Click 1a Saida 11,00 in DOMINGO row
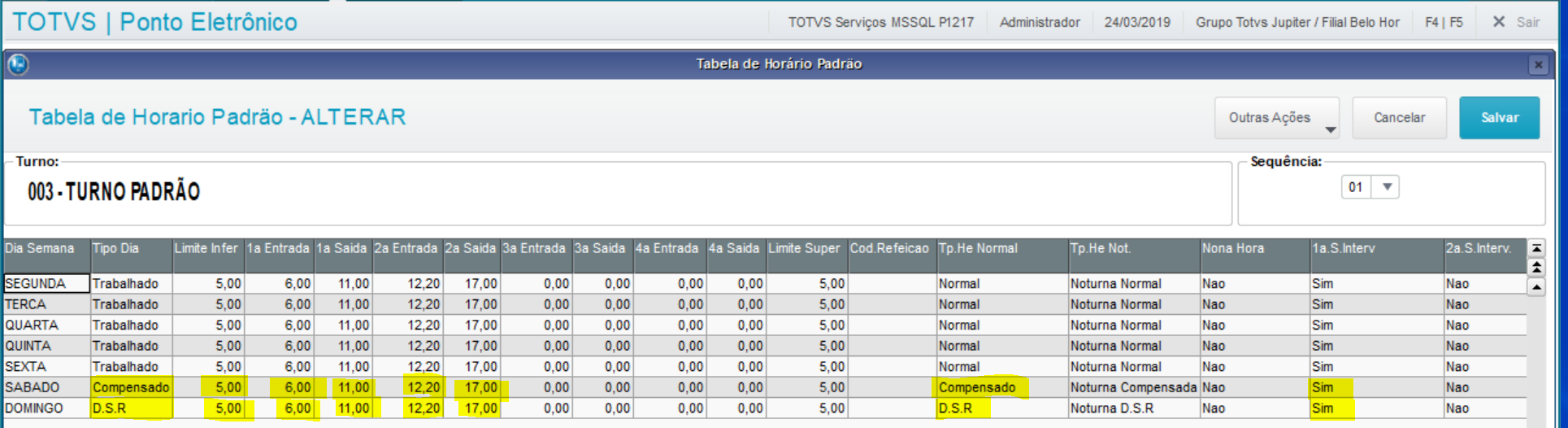 [x=343, y=408]
